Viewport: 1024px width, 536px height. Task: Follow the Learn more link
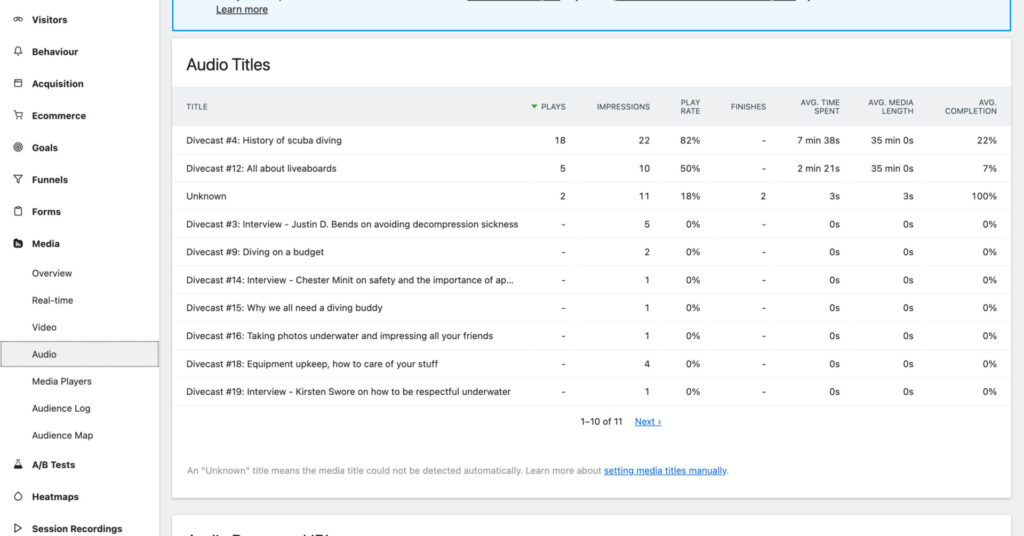(x=242, y=10)
